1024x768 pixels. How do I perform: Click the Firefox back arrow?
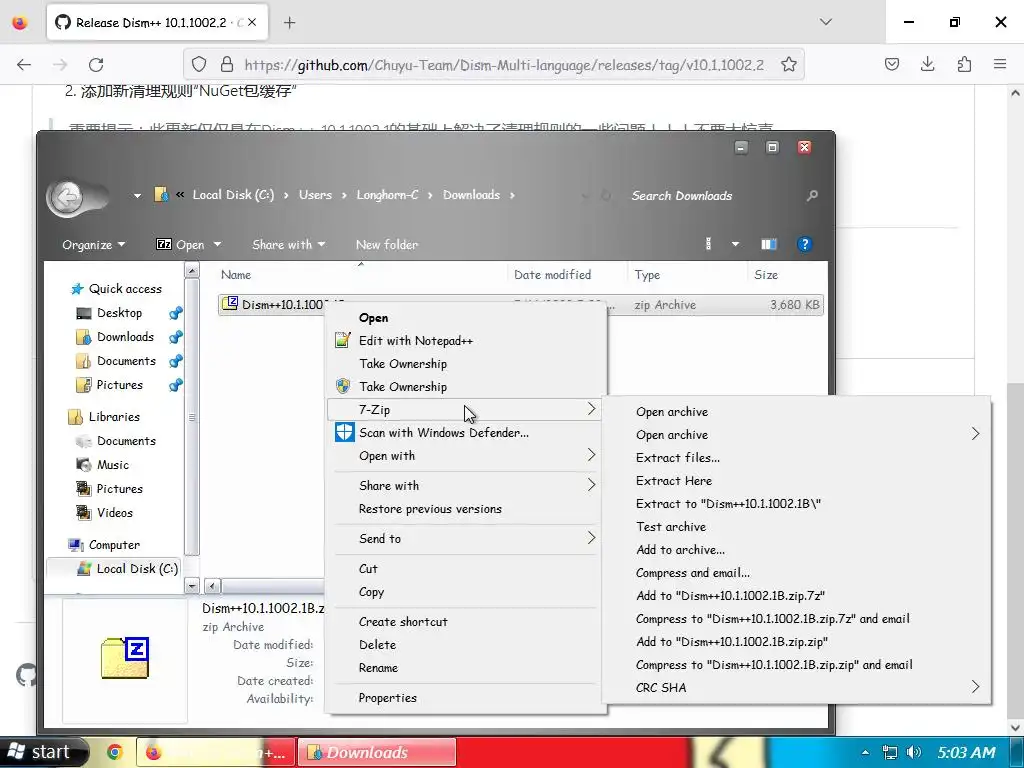coord(24,65)
